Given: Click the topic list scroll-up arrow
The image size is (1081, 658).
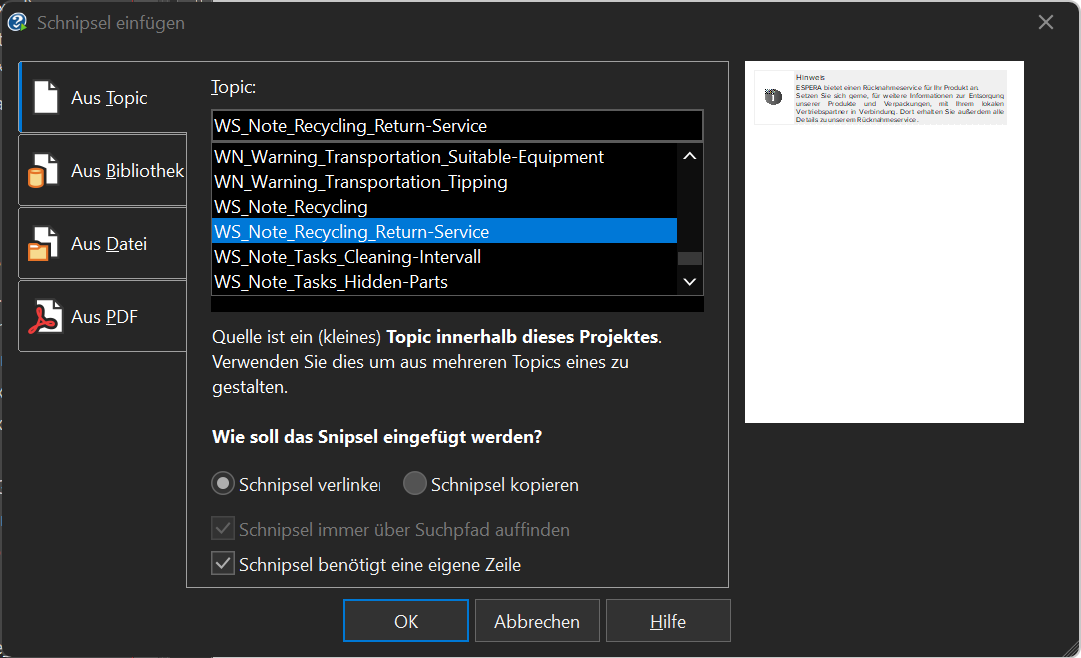Looking at the screenshot, I should tap(689, 157).
